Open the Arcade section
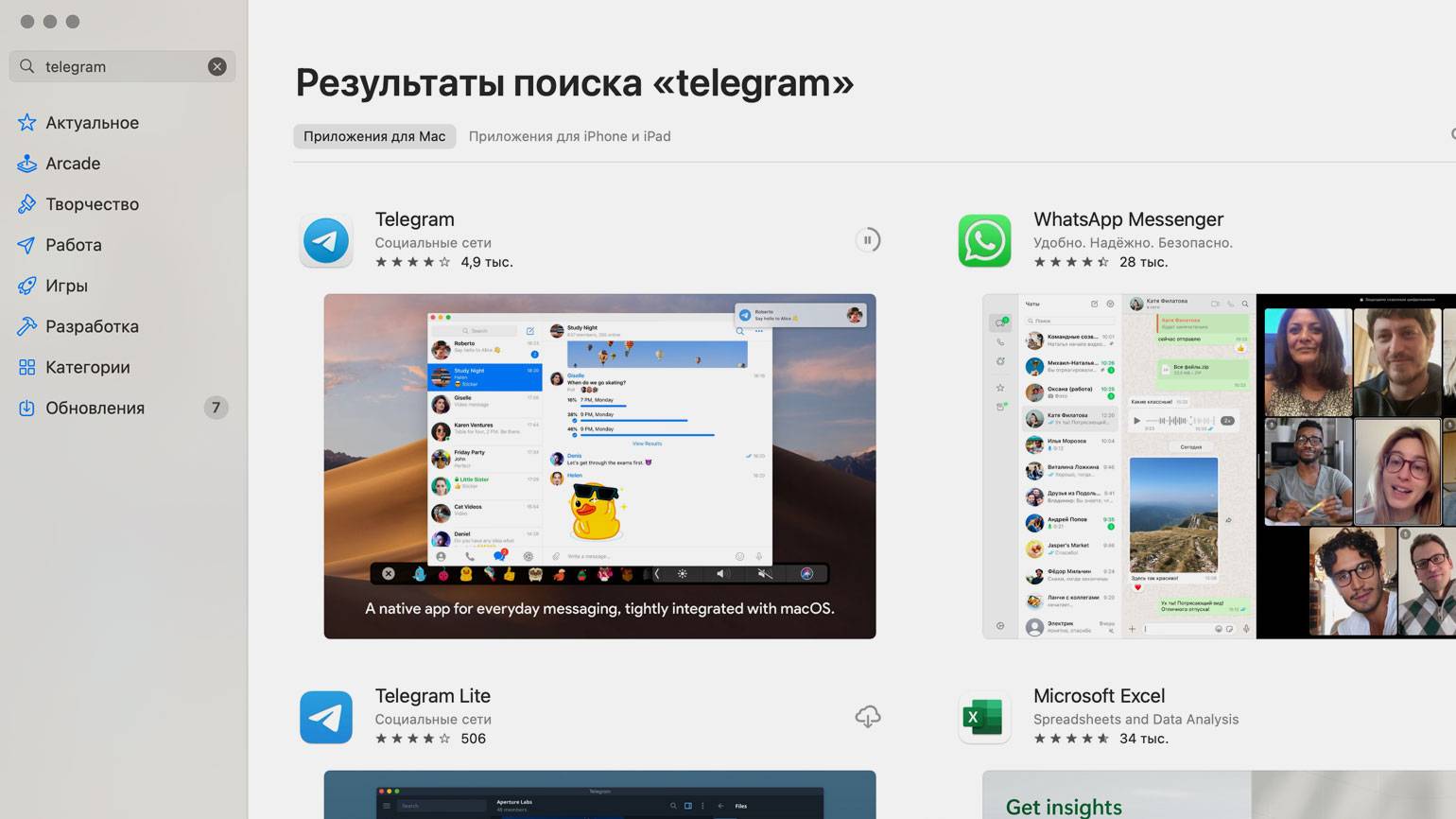Image resolution: width=1456 pixels, height=819 pixels. pyautogui.click(x=73, y=164)
